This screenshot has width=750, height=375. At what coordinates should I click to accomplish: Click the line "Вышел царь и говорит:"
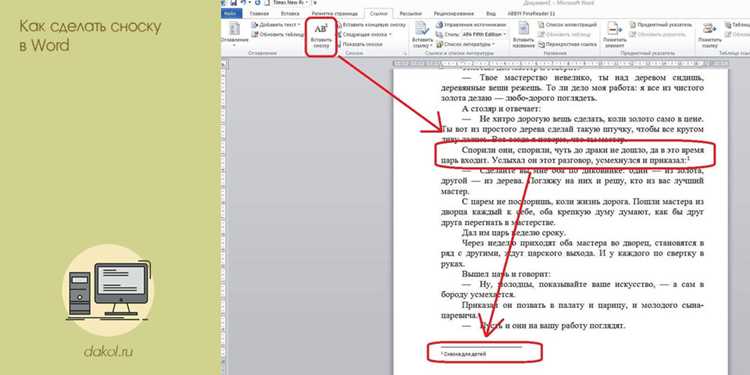pos(506,274)
